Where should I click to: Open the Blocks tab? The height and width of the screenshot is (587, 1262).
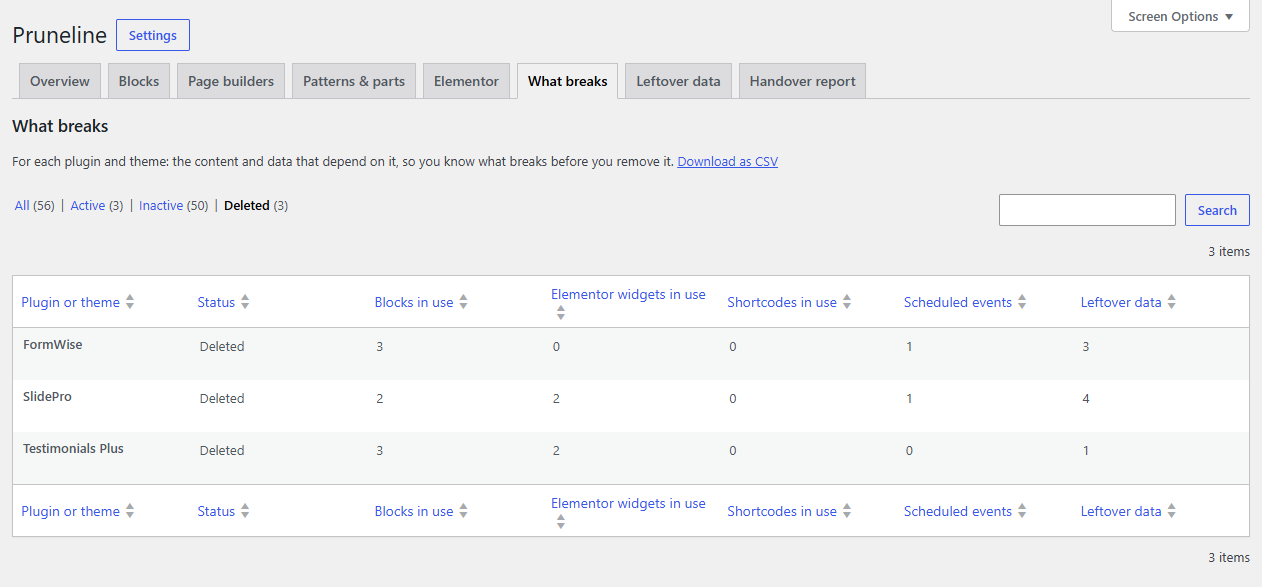(x=139, y=81)
